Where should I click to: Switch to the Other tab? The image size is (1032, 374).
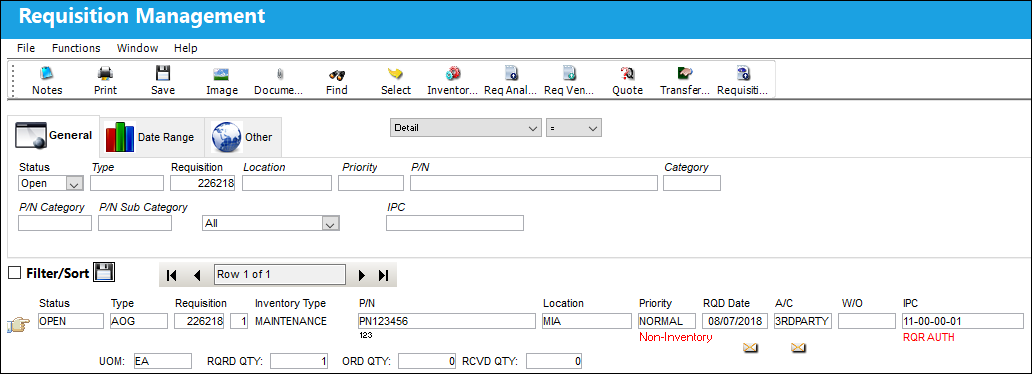242,137
